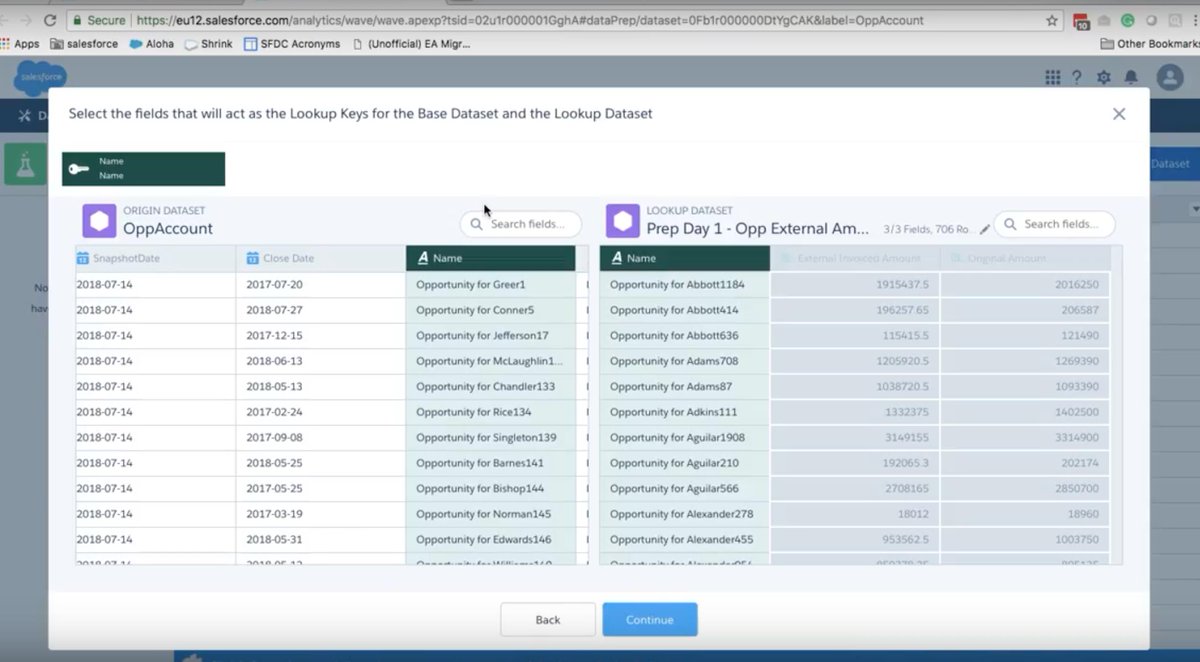Open the notifications bell
This screenshot has height=662, width=1200.
tap(1131, 77)
